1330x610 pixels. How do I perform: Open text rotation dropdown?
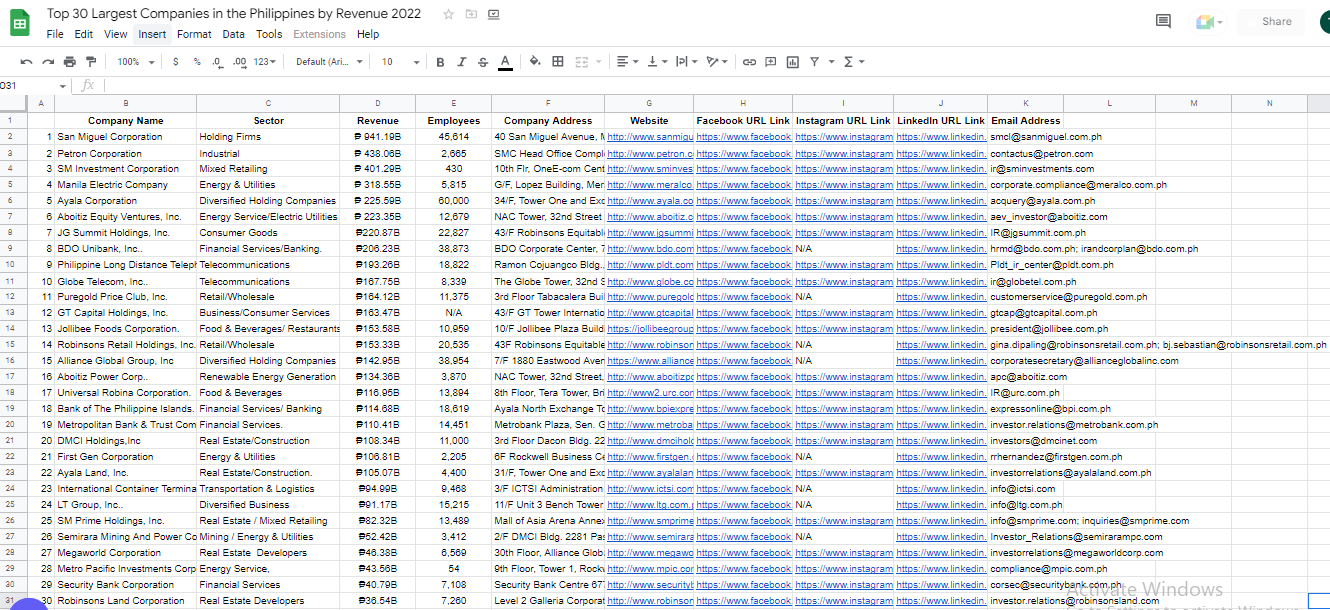pyautogui.click(x=717, y=62)
